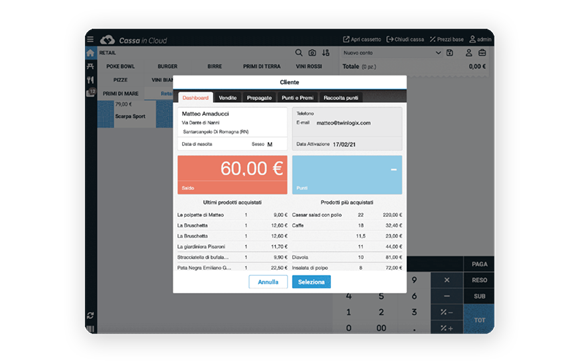Open the sidebar icon with badge 12

[x=90, y=93]
